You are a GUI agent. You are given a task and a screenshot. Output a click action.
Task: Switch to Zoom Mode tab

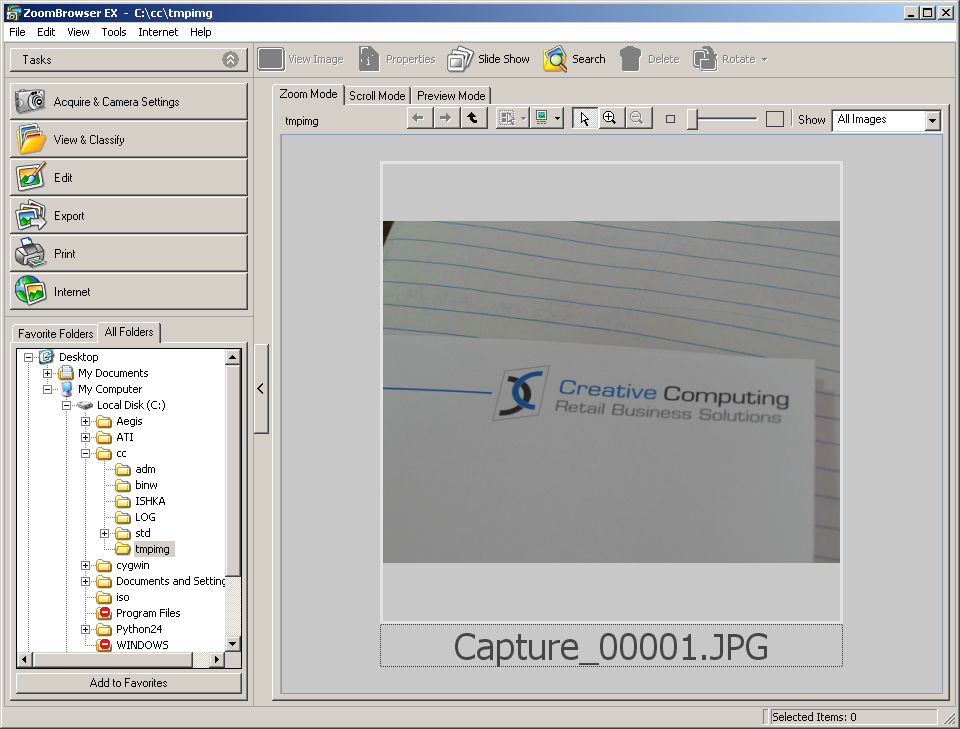pyautogui.click(x=308, y=94)
